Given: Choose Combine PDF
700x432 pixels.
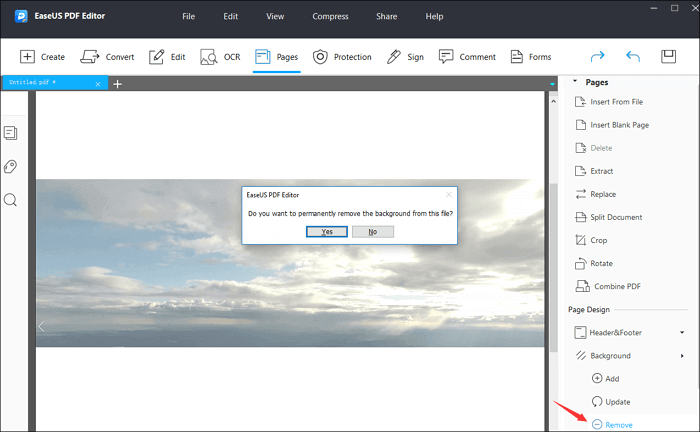Looking at the screenshot, I should [608, 287].
